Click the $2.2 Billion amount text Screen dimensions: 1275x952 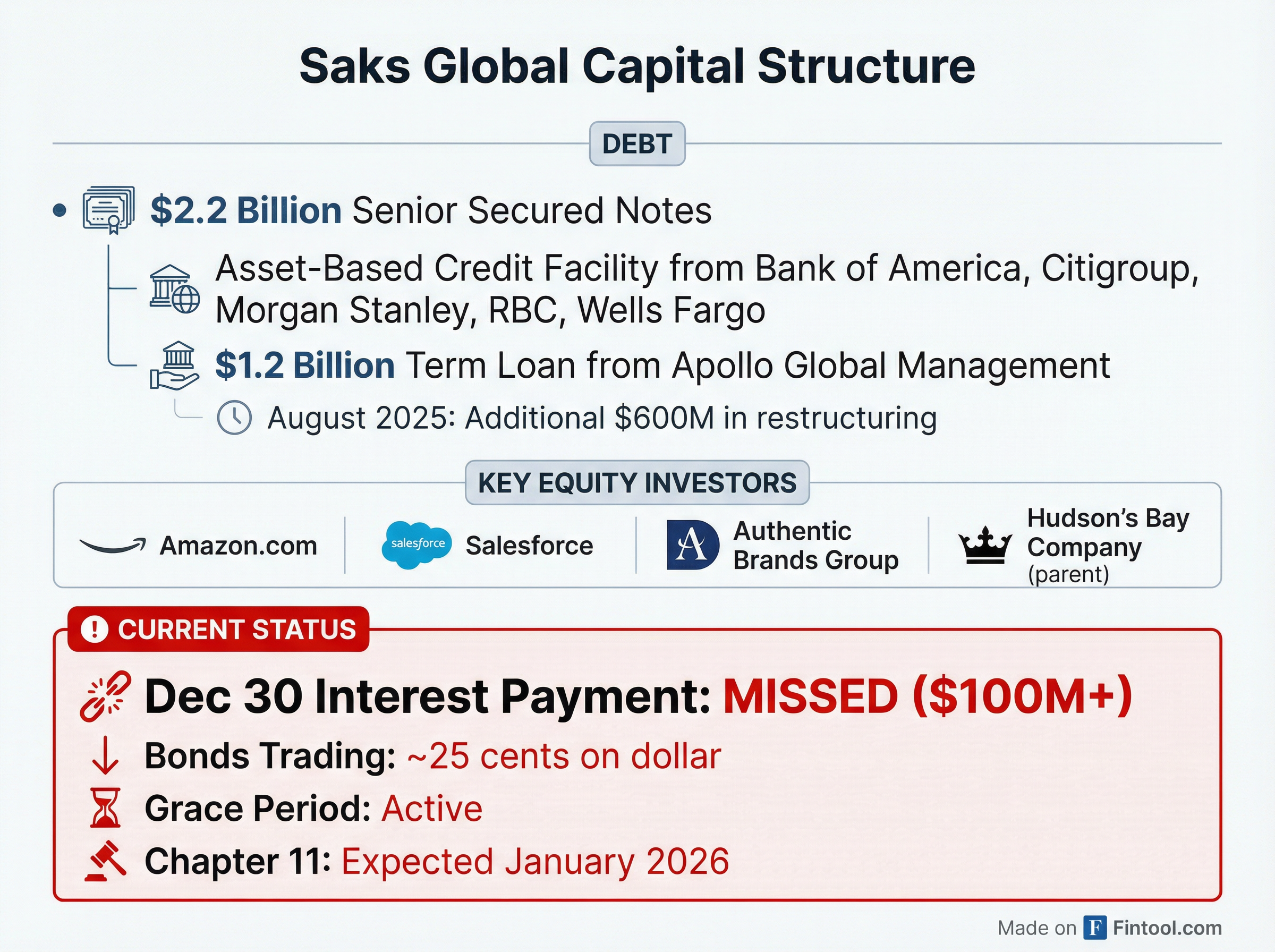(246, 210)
